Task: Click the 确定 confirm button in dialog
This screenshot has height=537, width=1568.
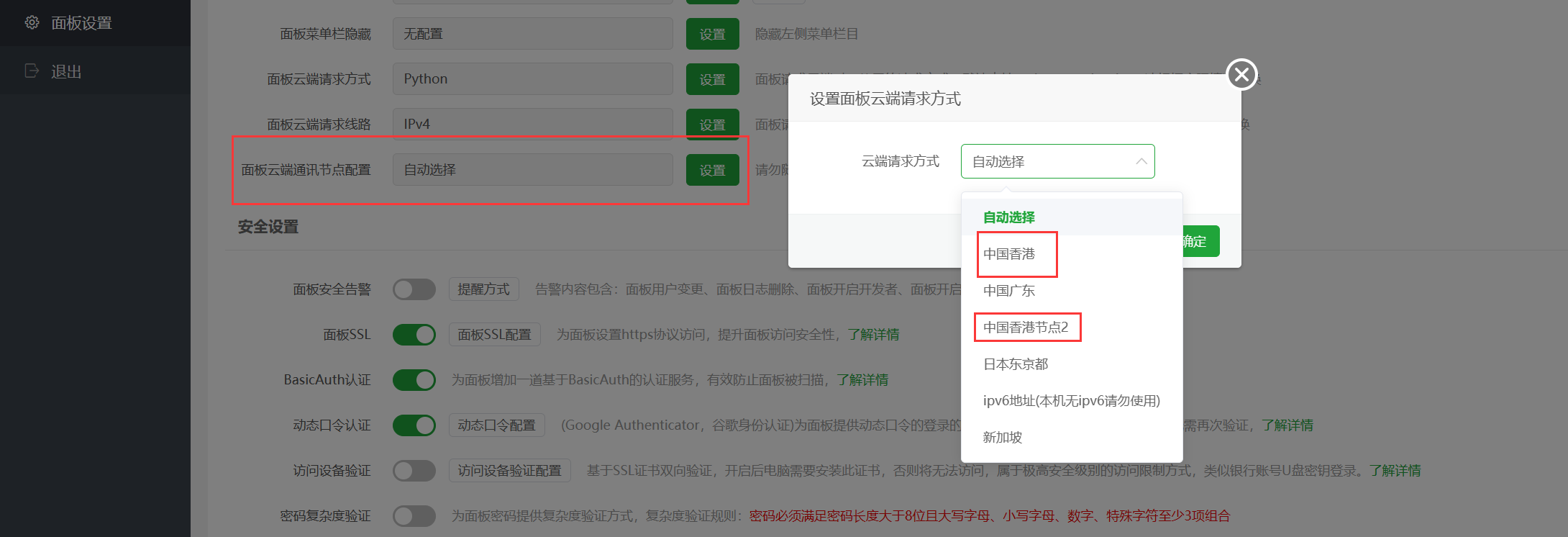Action: tap(1200, 241)
